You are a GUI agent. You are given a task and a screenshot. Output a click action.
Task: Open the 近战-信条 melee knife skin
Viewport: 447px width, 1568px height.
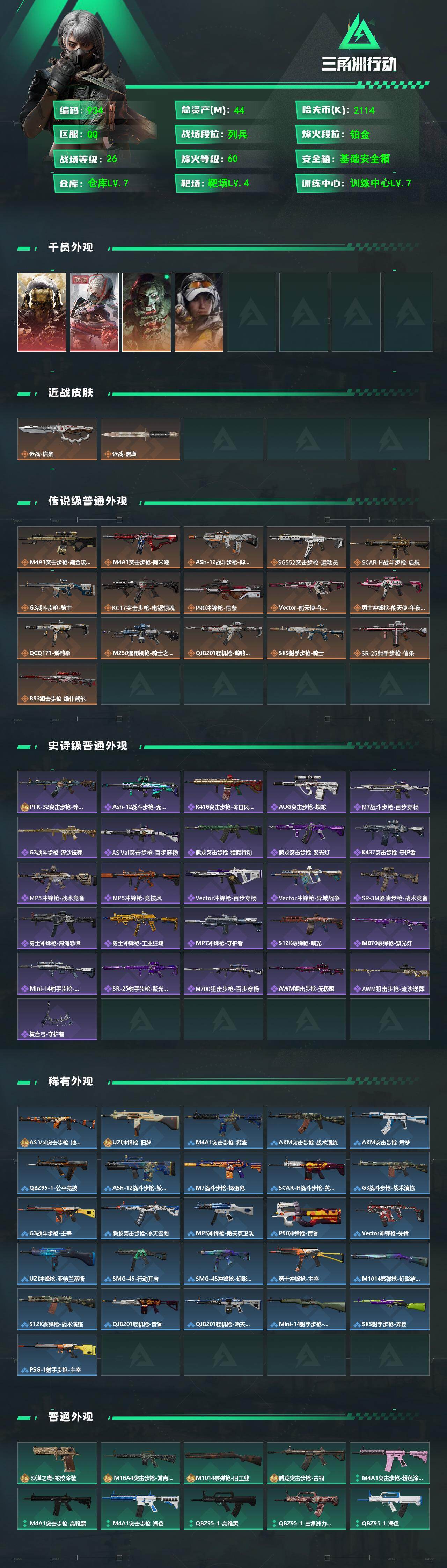[x=57, y=438]
